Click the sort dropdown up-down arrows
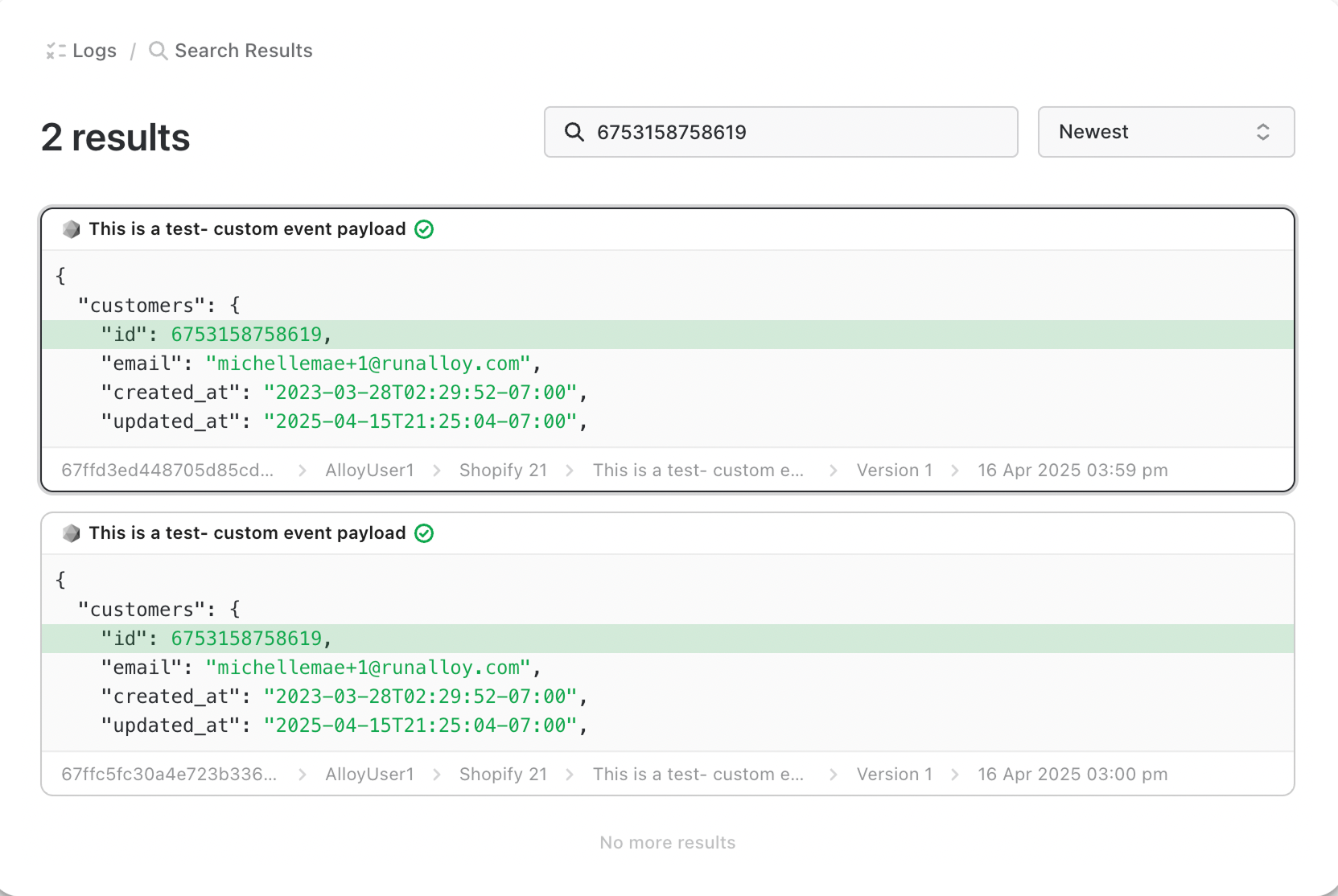The width and height of the screenshot is (1338, 896). 1262,132
